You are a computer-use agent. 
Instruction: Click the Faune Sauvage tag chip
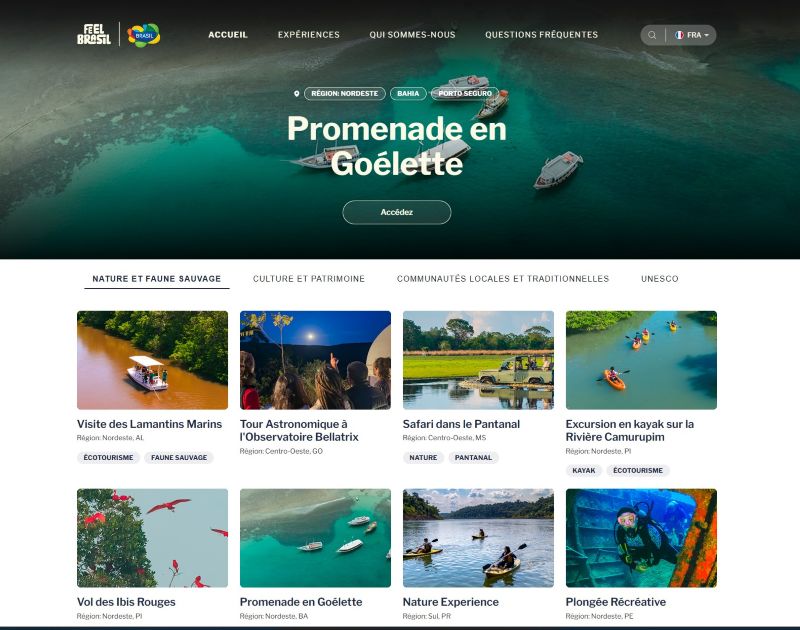coord(179,458)
